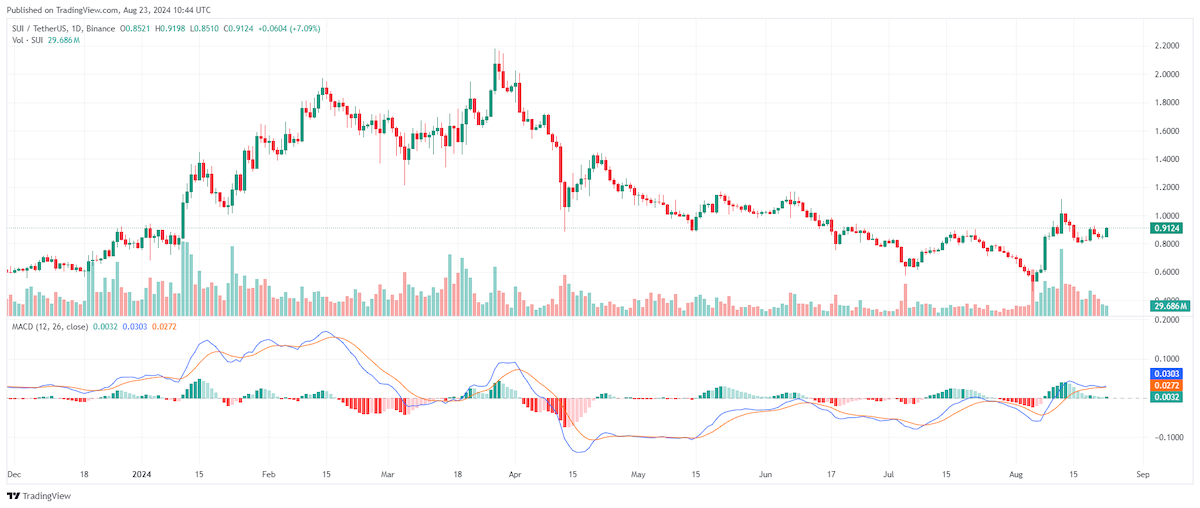Click the 2.2000 price axis label
Screen dimensions: 1200x508
1166,46
